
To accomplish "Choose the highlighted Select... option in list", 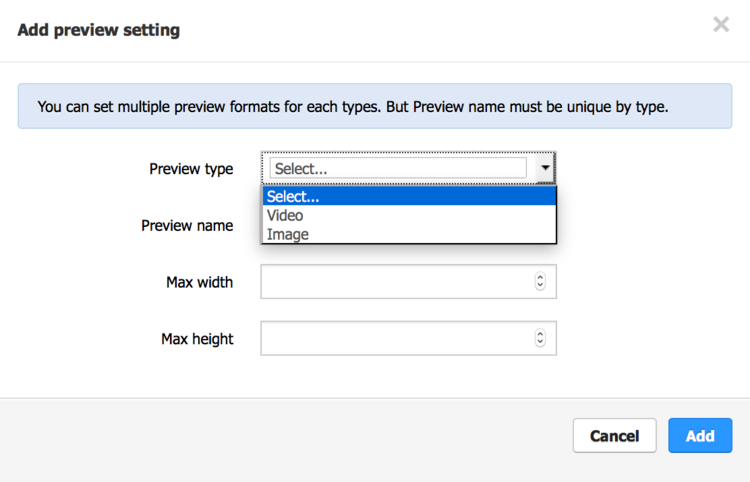I will (409, 196).
